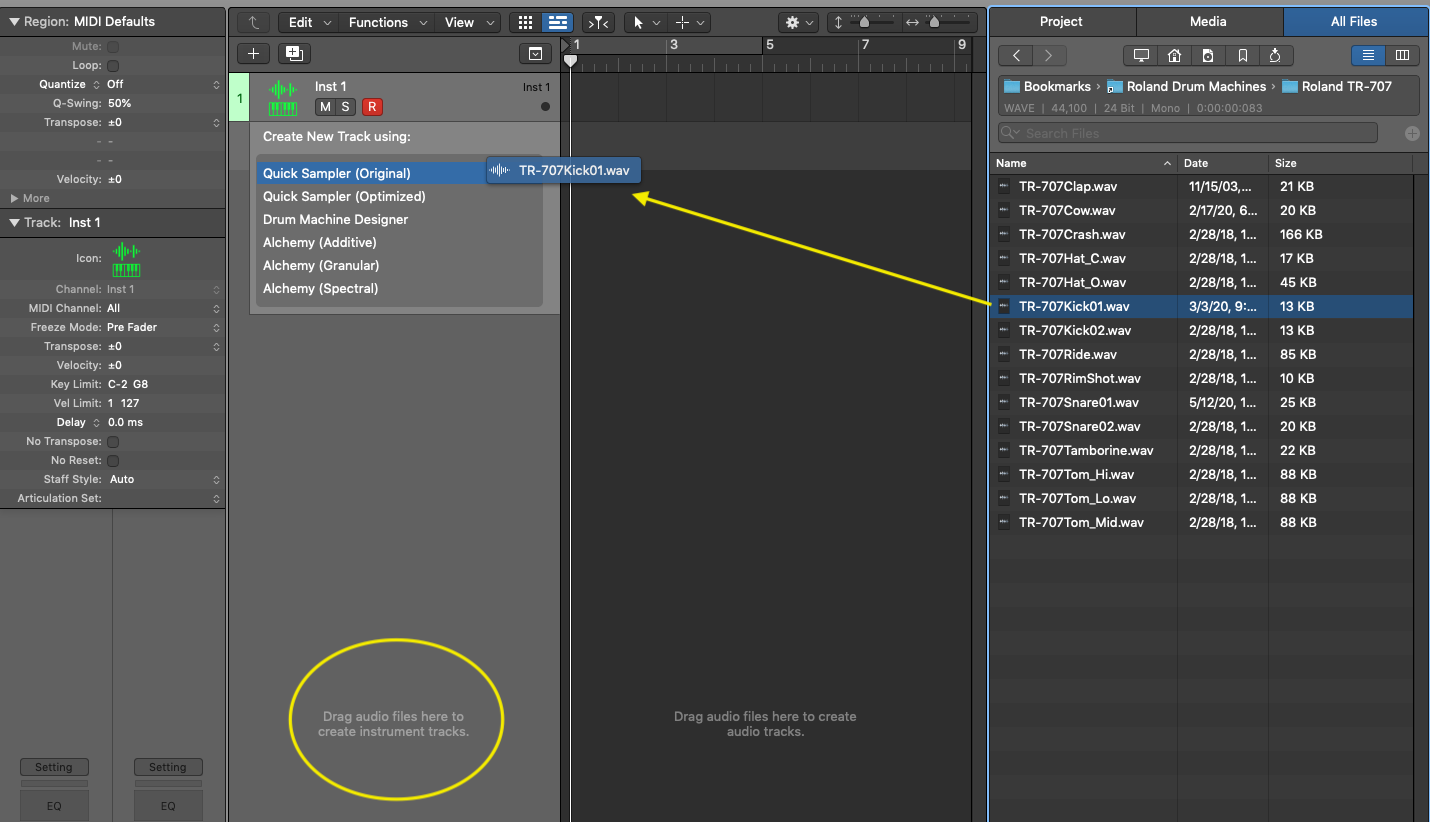Show Project folder in browser

coord(1208,56)
